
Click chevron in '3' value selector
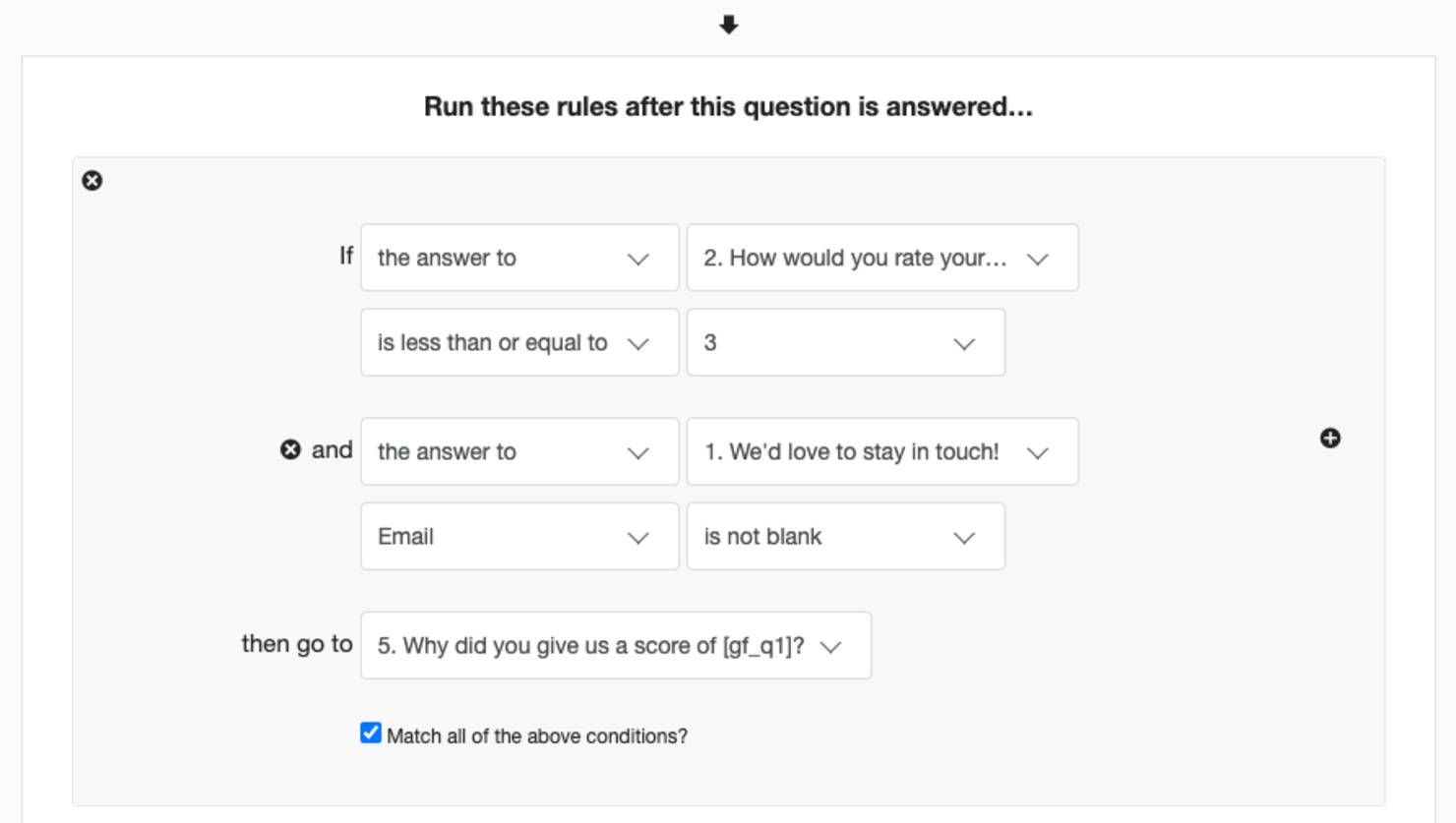pyautogui.click(x=964, y=344)
